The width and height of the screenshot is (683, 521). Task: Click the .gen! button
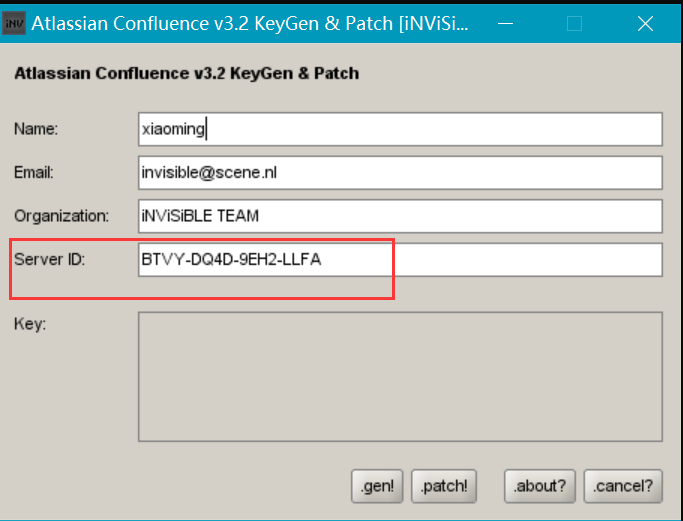click(x=377, y=486)
